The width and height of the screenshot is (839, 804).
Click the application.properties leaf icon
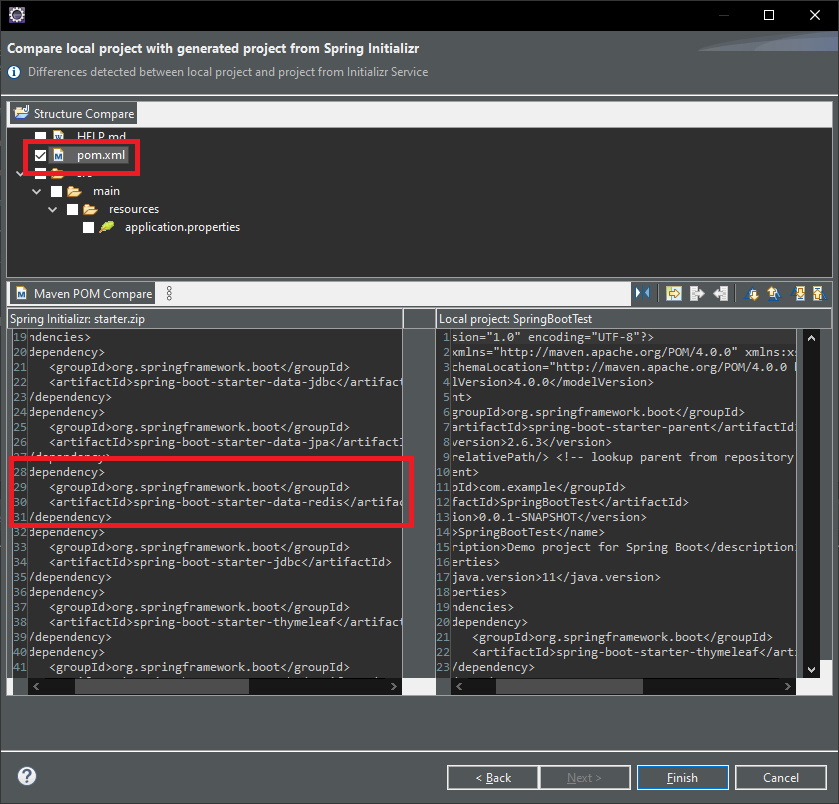coord(106,227)
